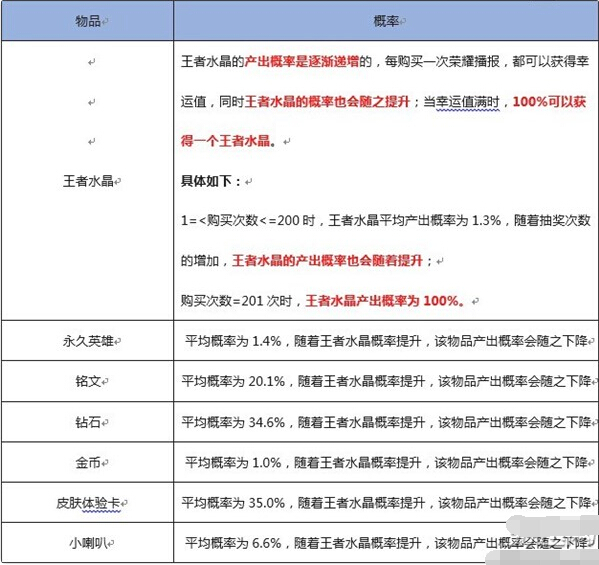Image resolution: width=599 pixels, height=565 pixels.
Task: Click the 平均概率为 1.4% probability cell
Action: tap(386, 341)
